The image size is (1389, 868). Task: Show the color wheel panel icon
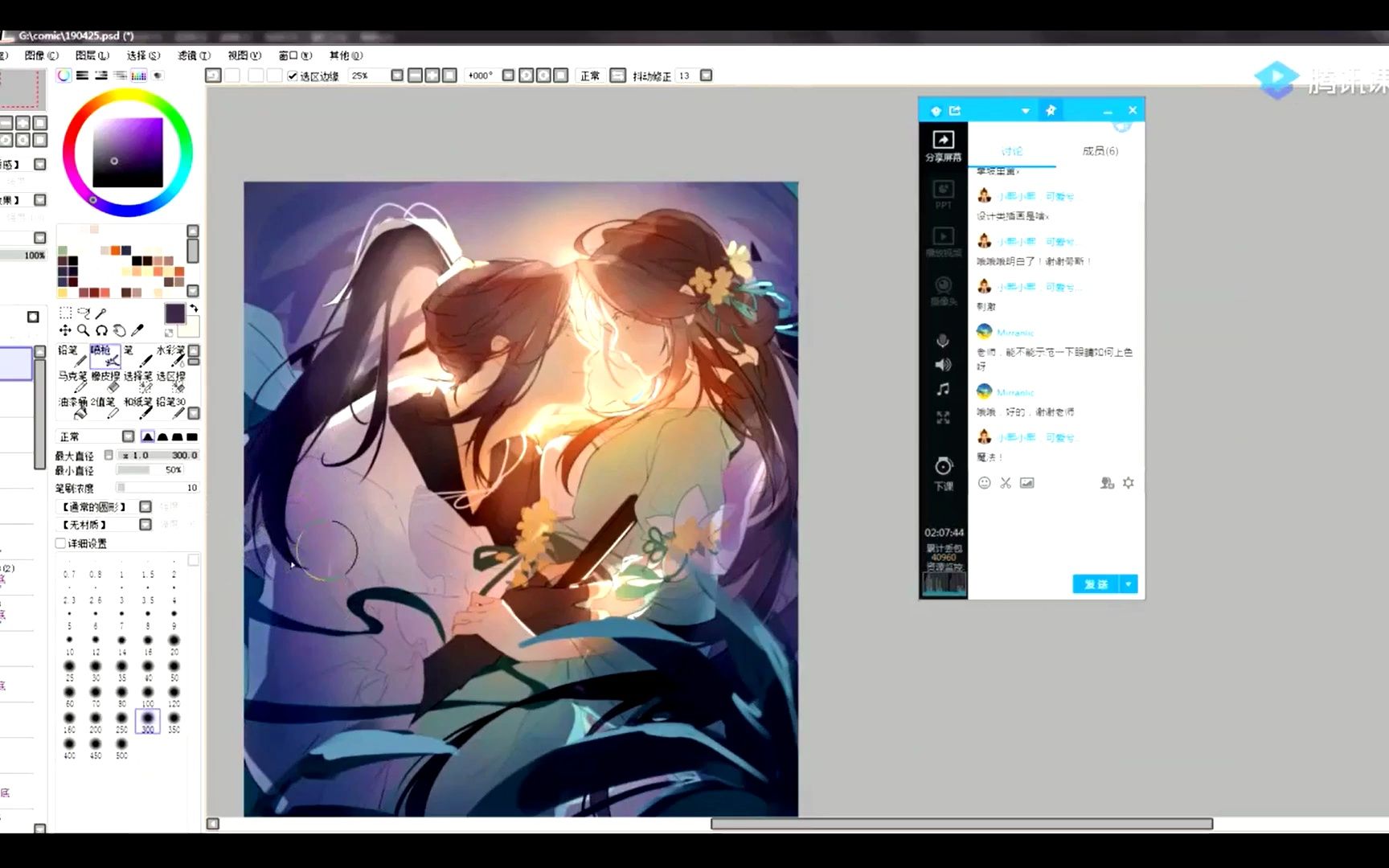(64, 76)
